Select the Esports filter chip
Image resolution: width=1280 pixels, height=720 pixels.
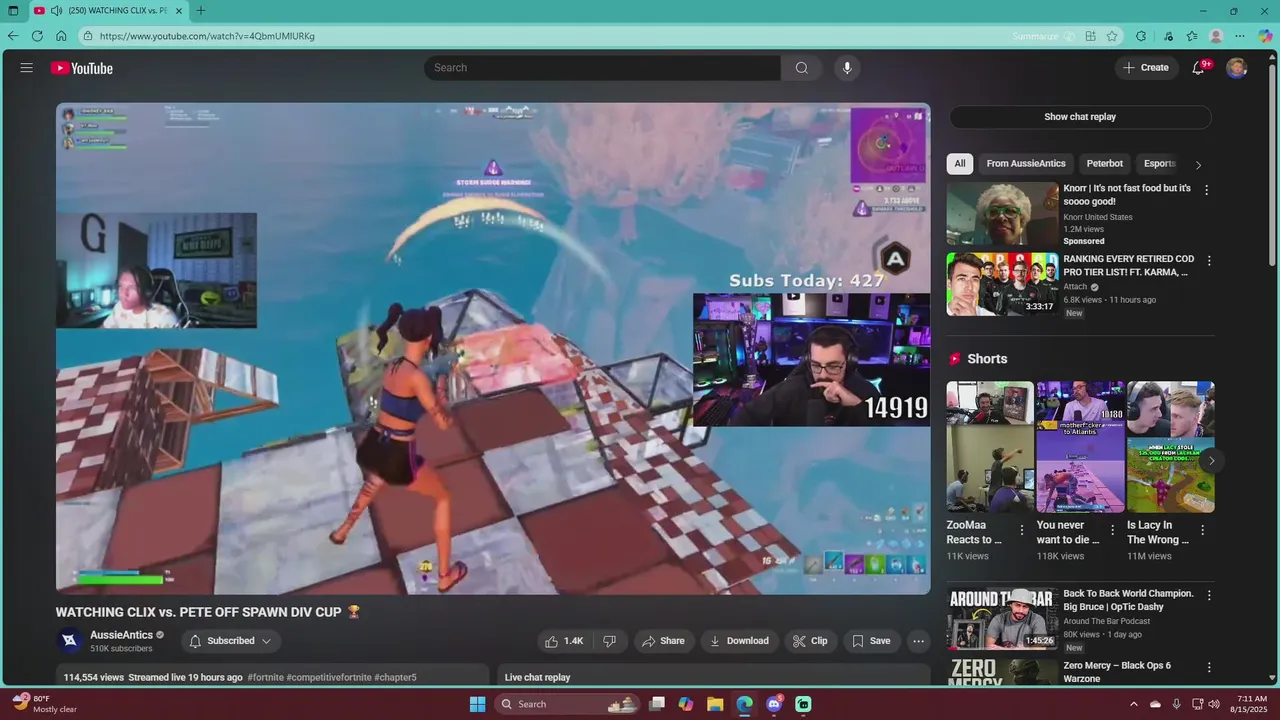(1159, 164)
